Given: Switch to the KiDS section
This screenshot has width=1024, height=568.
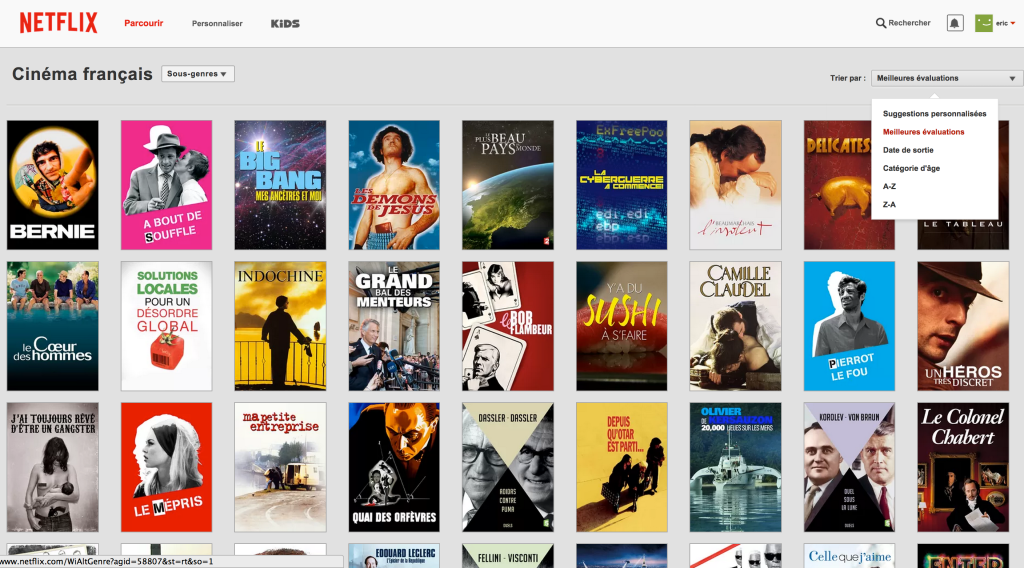Looking at the screenshot, I should (x=285, y=24).
